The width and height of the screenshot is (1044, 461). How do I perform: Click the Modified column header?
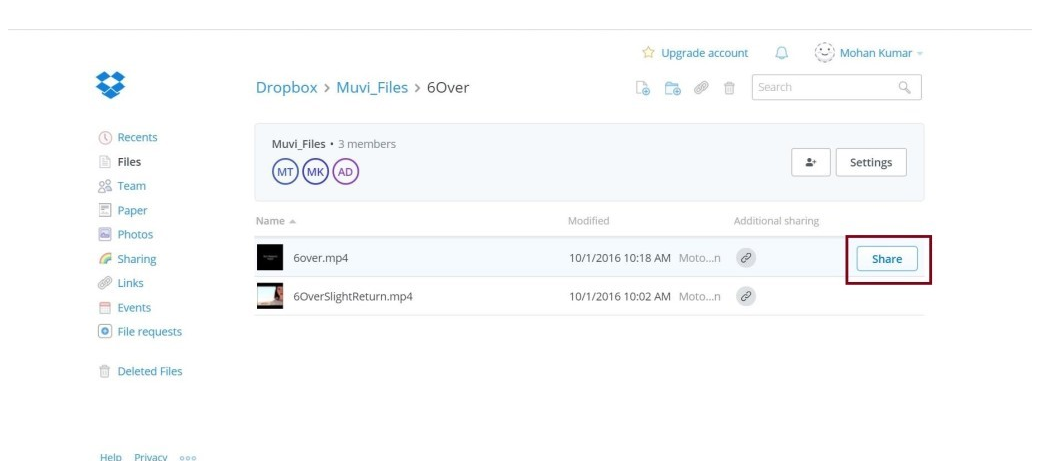(588, 221)
